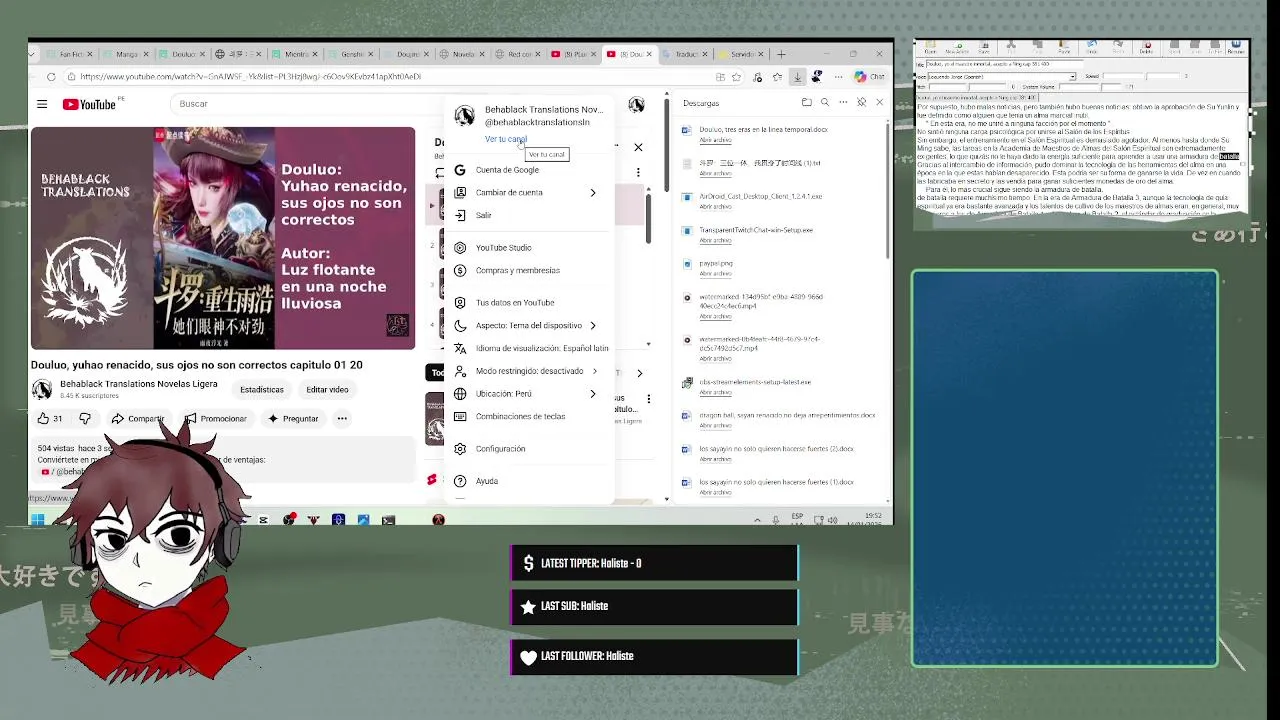1280x720 pixels.
Task: Open downloads folder icon in Descargas
Action: [806, 103]
